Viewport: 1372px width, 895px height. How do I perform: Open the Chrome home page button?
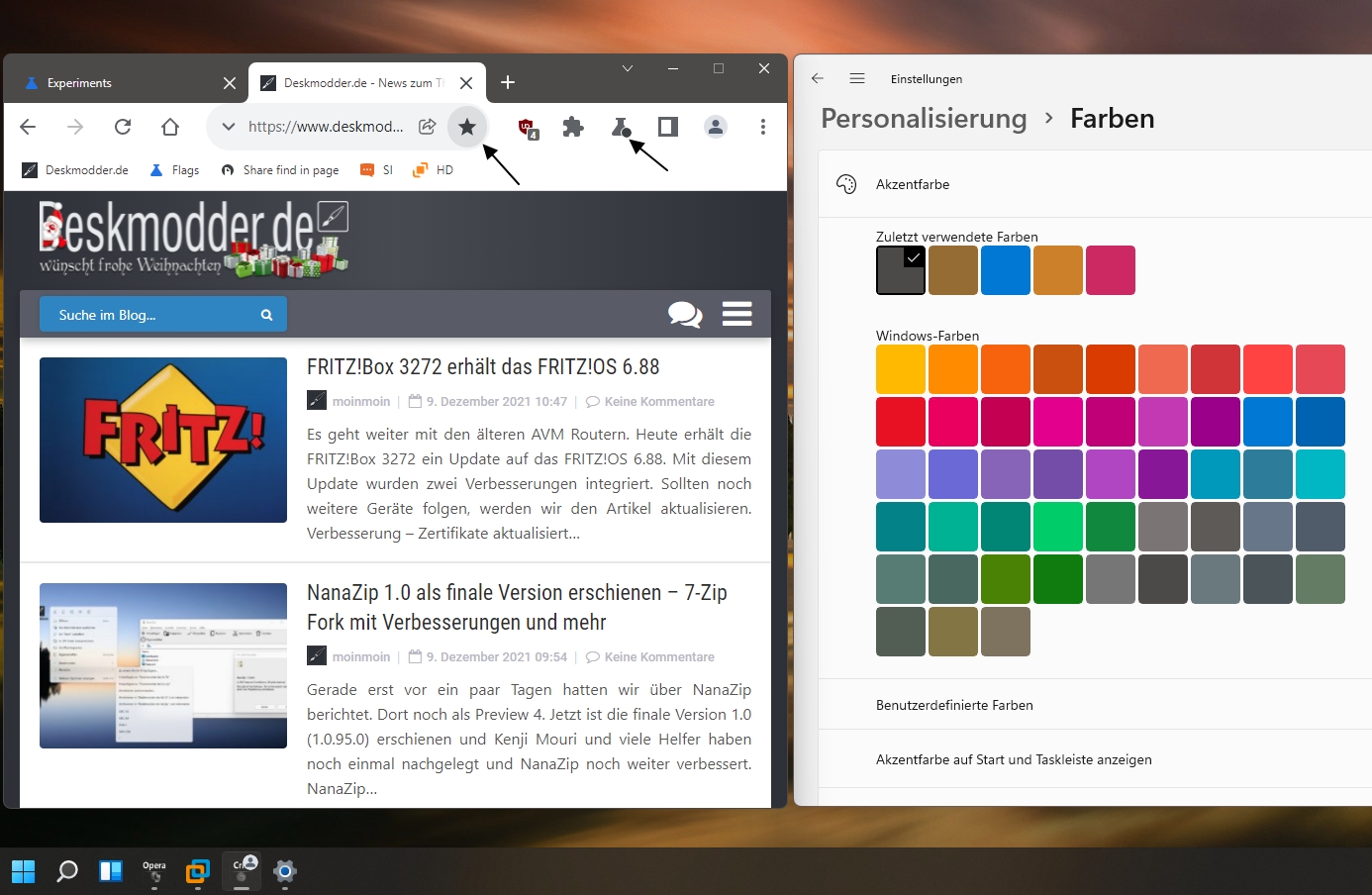[x=170, y=127]
